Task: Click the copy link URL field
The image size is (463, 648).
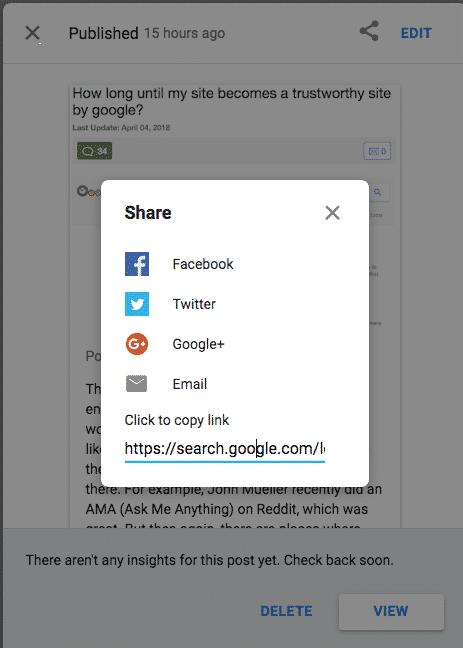Action: pos(224,449)
